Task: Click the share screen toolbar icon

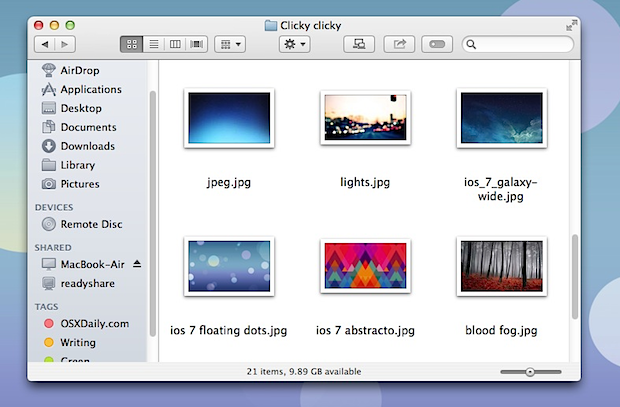Action: tap(359, 44)
